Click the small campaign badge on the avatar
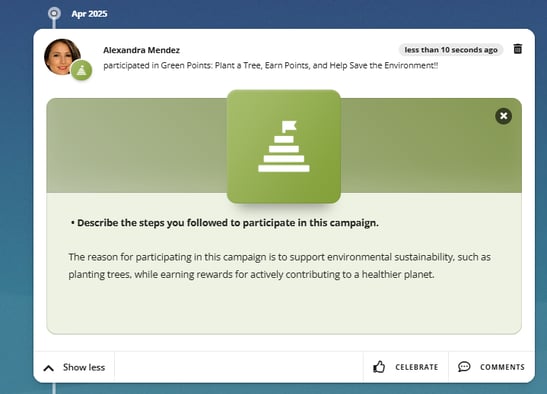Screen dimensions: 547x394 (x=82, y=70)
